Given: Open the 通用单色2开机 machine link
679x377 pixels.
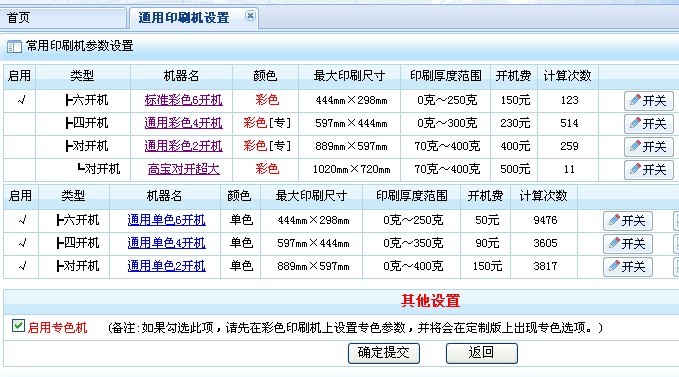Looking at the screenshot, I should coord(167,266).
